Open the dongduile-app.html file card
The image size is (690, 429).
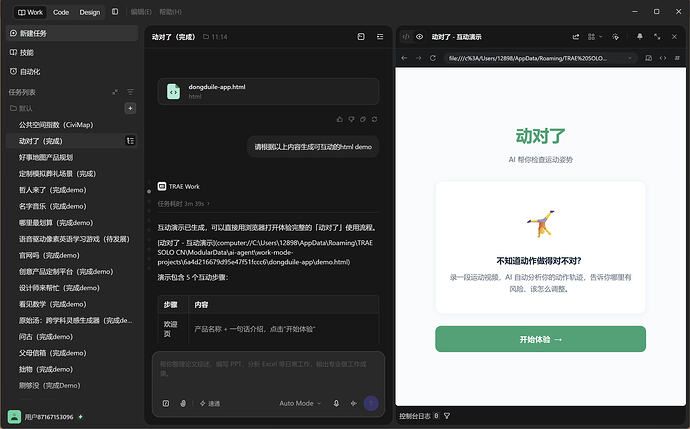click(268, 92)
